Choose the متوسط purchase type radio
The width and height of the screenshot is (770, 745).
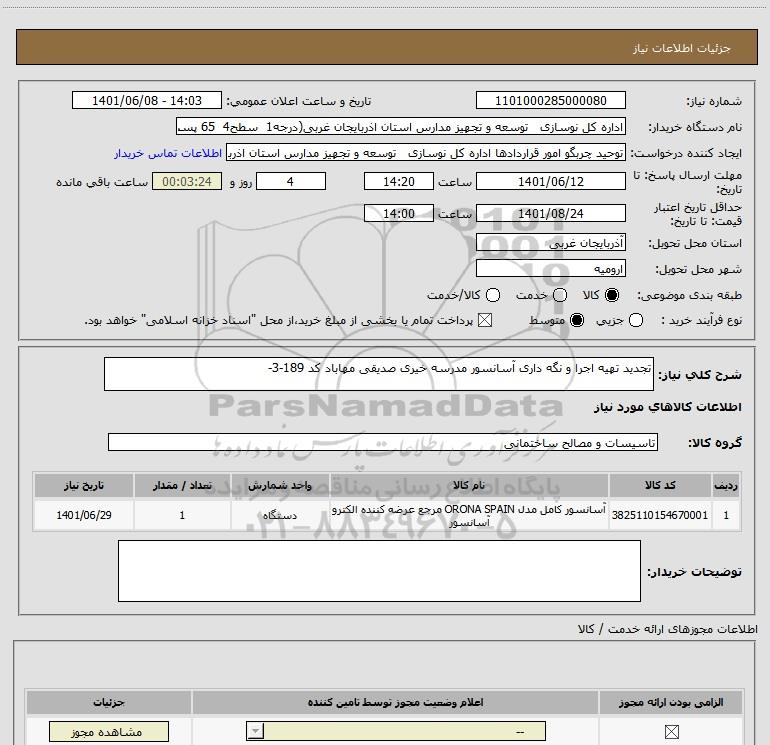(x=577, y=320)
